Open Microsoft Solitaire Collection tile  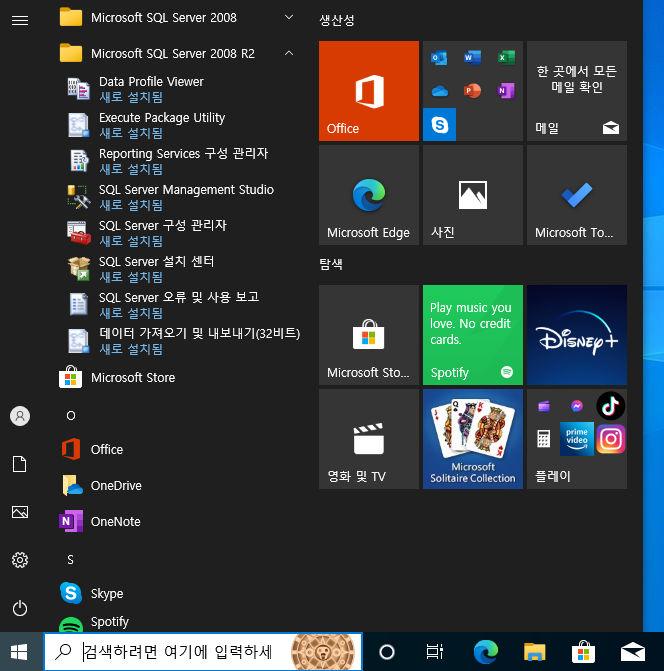pyautogui.click(x=473, y=439)
